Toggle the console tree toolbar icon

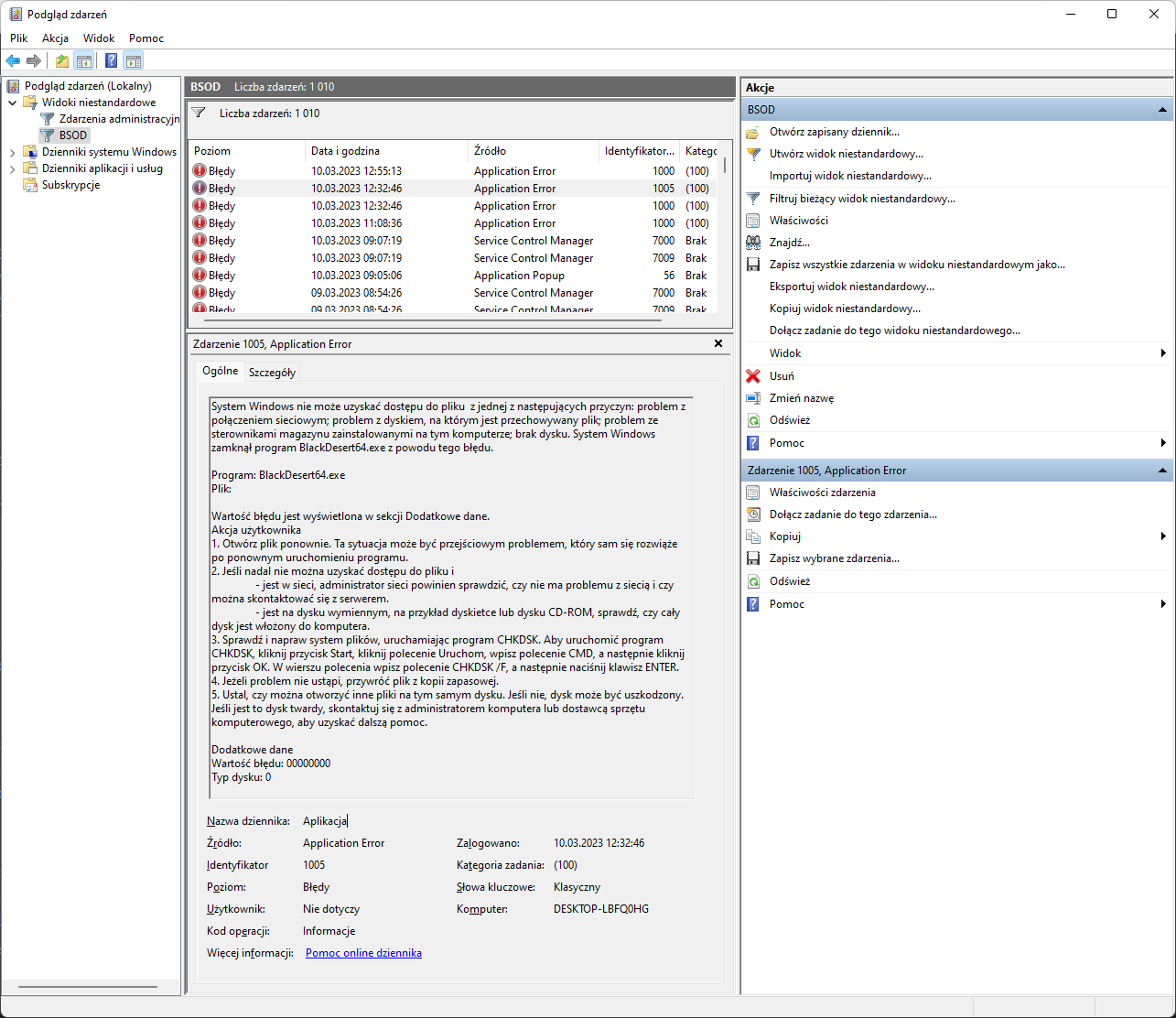pyautogui.click(x=83, y=61)
